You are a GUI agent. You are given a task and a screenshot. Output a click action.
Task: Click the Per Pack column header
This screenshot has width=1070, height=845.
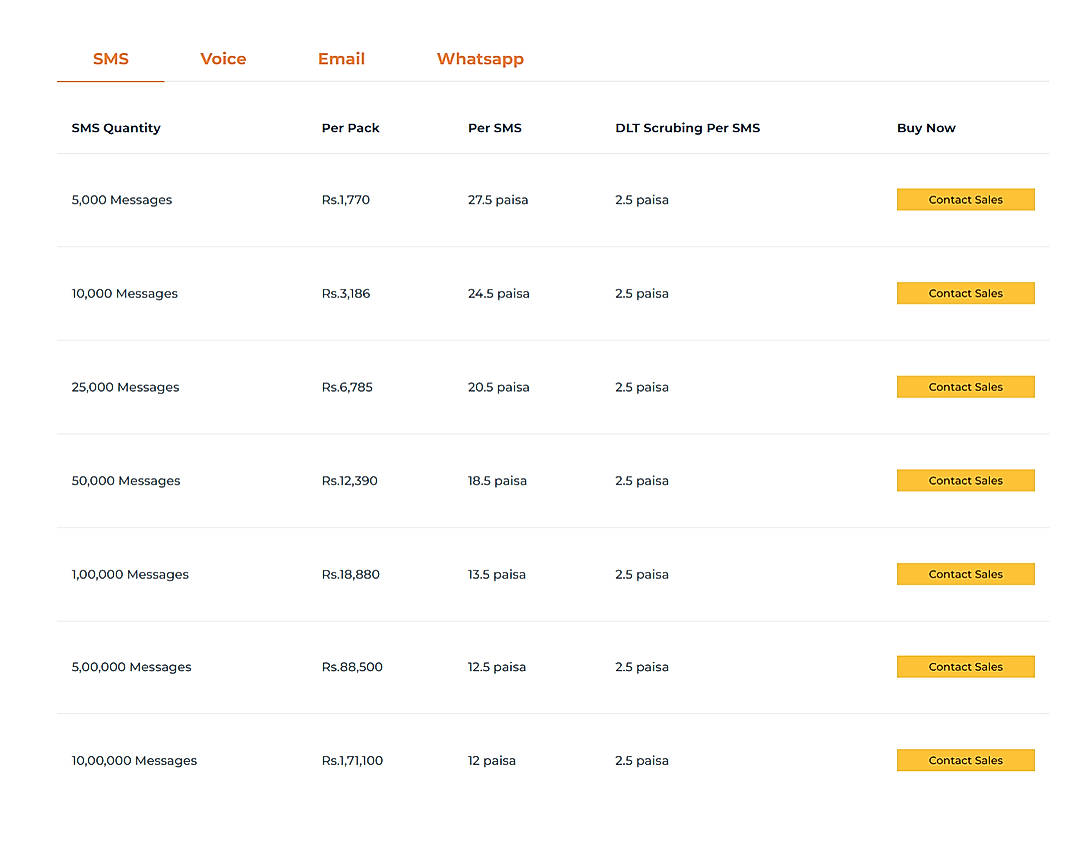click(x=351, y=128)
